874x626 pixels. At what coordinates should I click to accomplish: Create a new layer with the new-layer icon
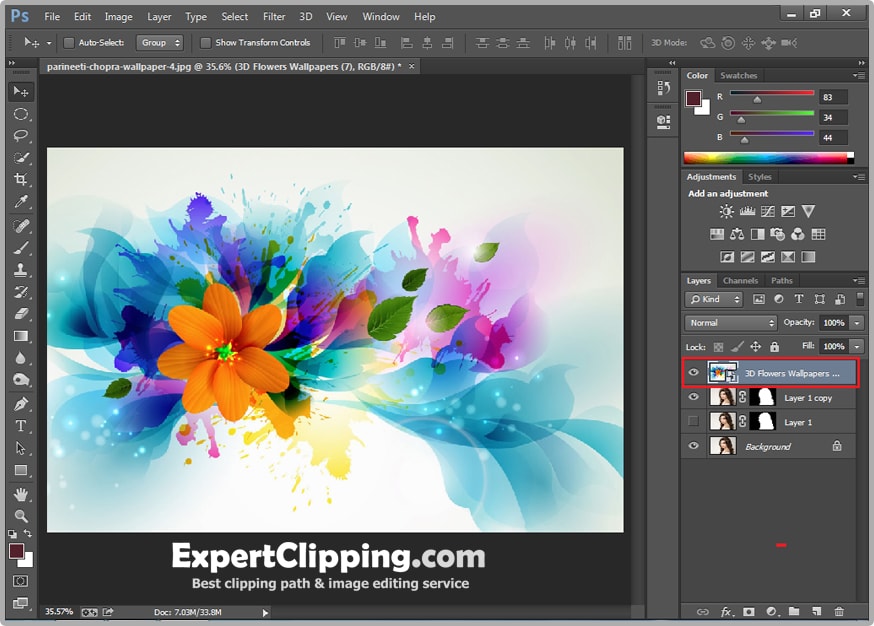(815, 611)
